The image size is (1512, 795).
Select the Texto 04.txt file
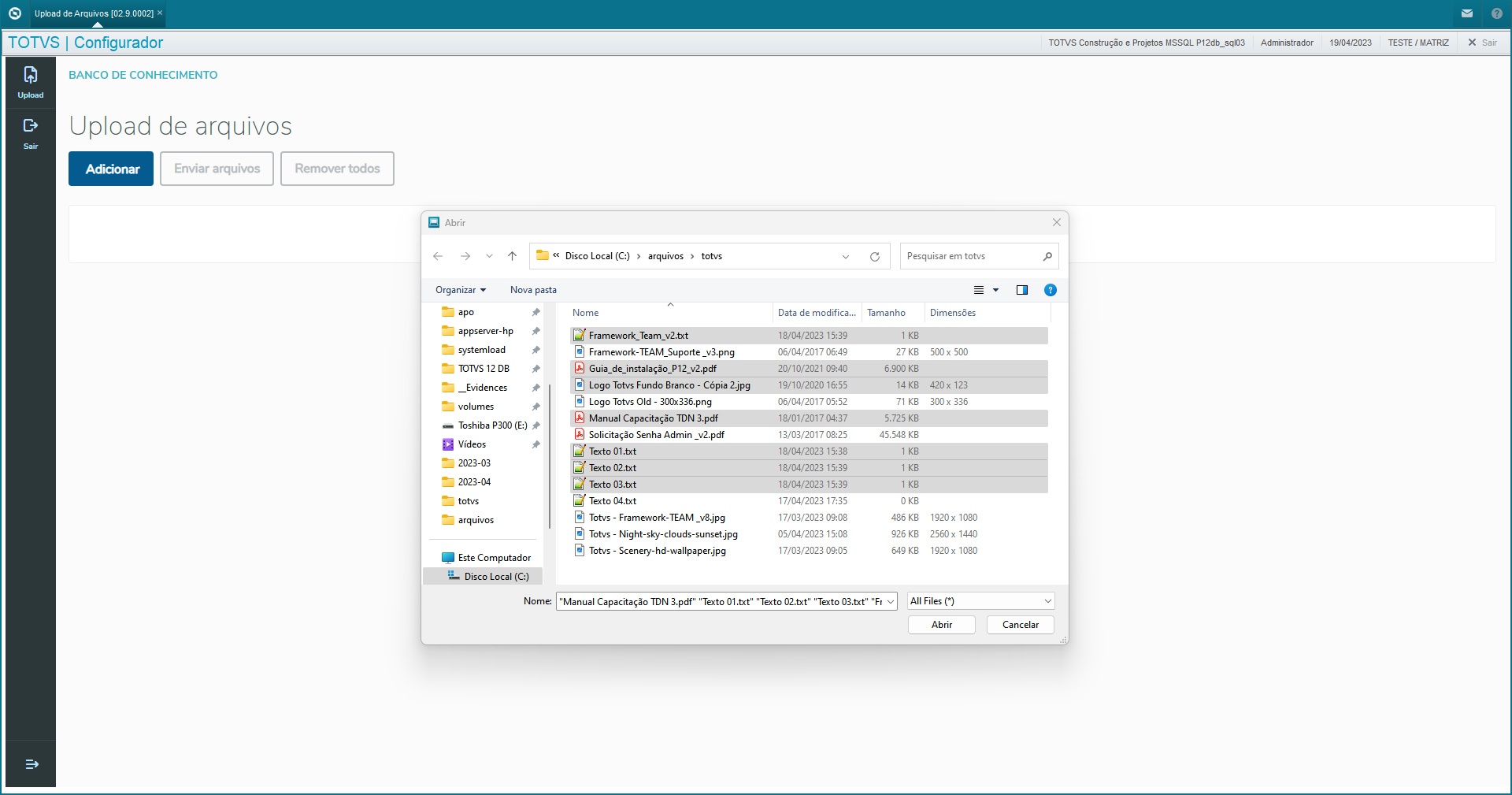(809, 501)
